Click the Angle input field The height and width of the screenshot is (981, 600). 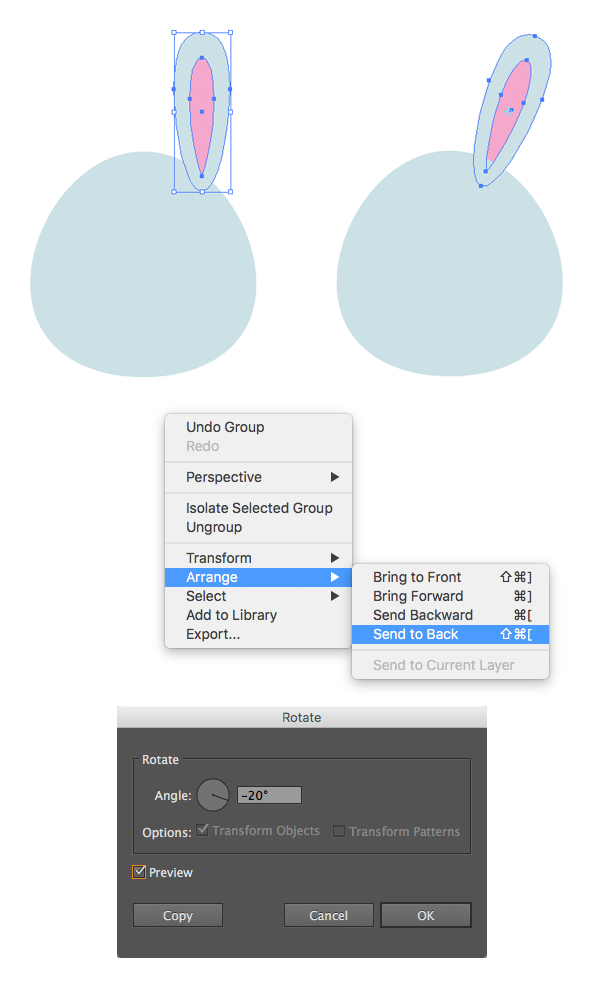coord(269,796)
